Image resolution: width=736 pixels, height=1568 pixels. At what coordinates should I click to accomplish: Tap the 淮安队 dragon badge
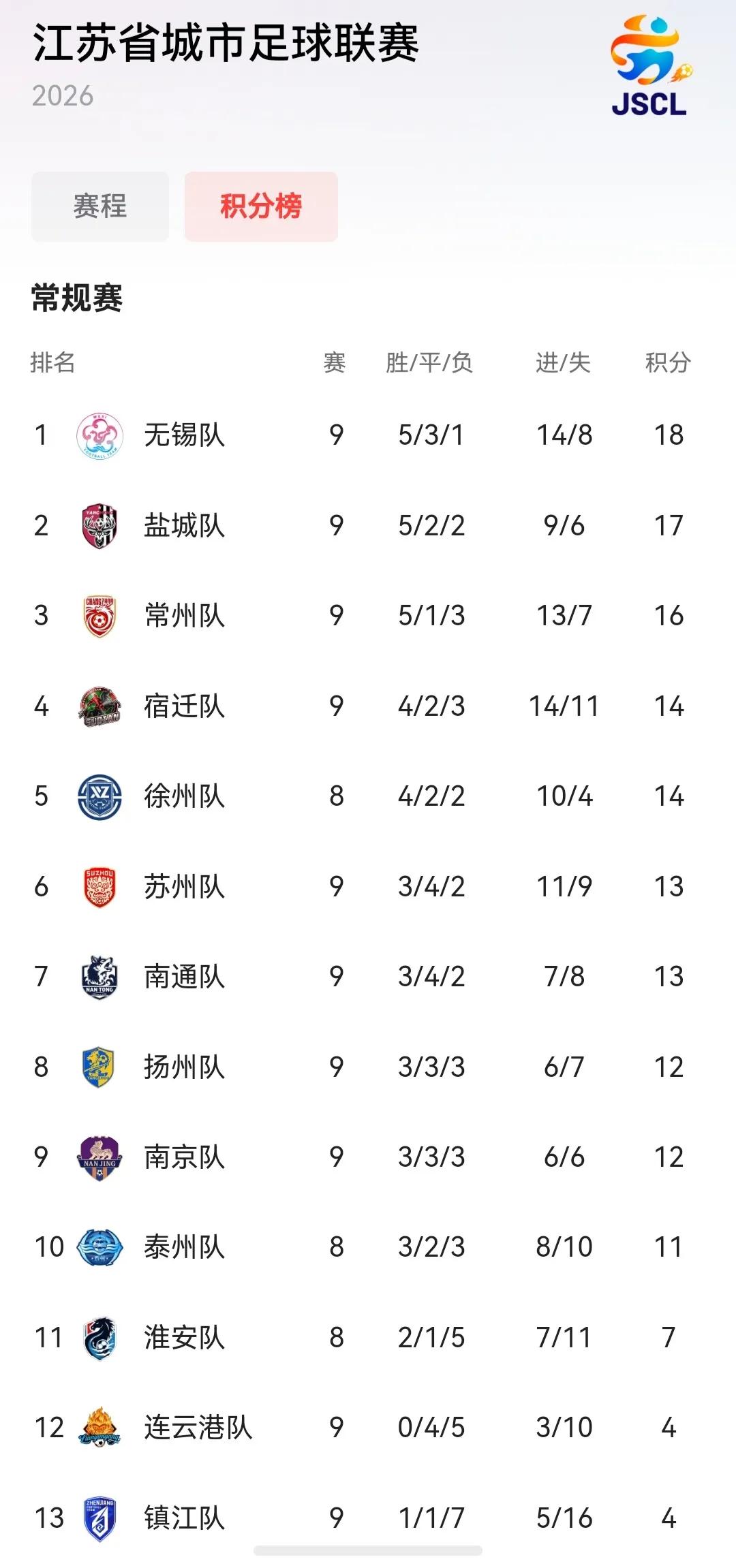[99, 1338]
